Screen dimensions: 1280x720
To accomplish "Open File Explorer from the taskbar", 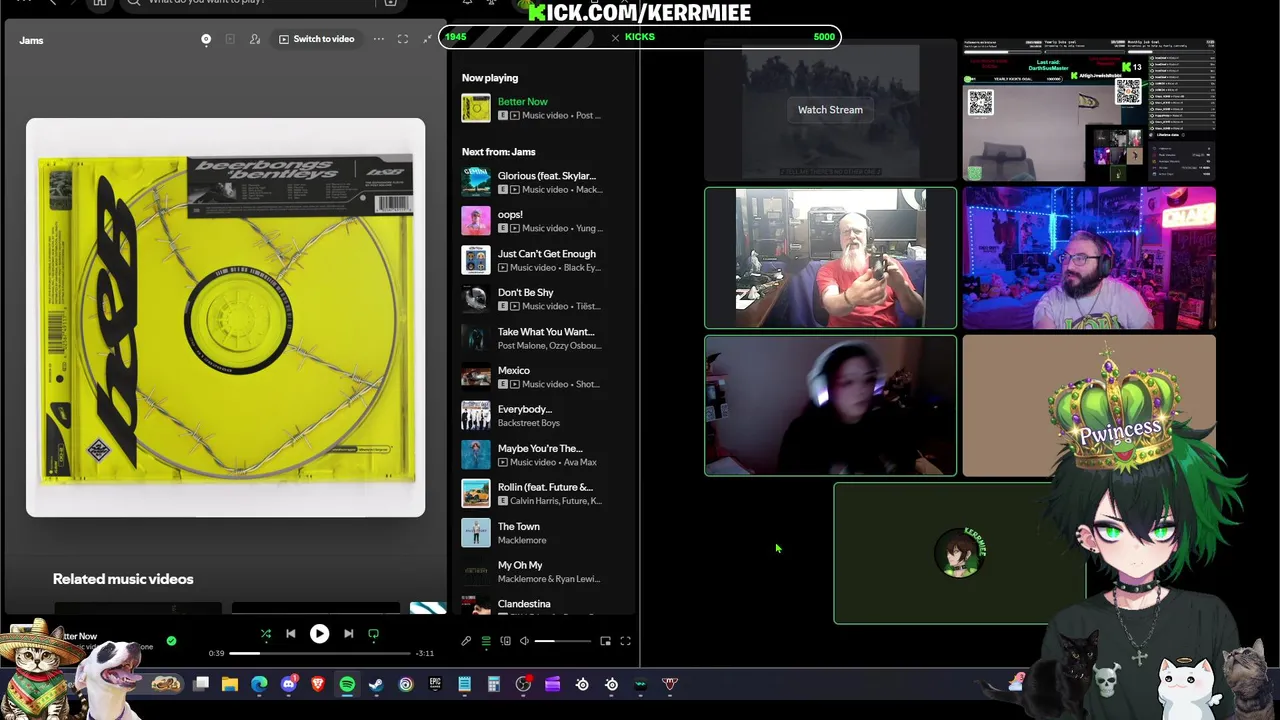I will pos(230,684).
